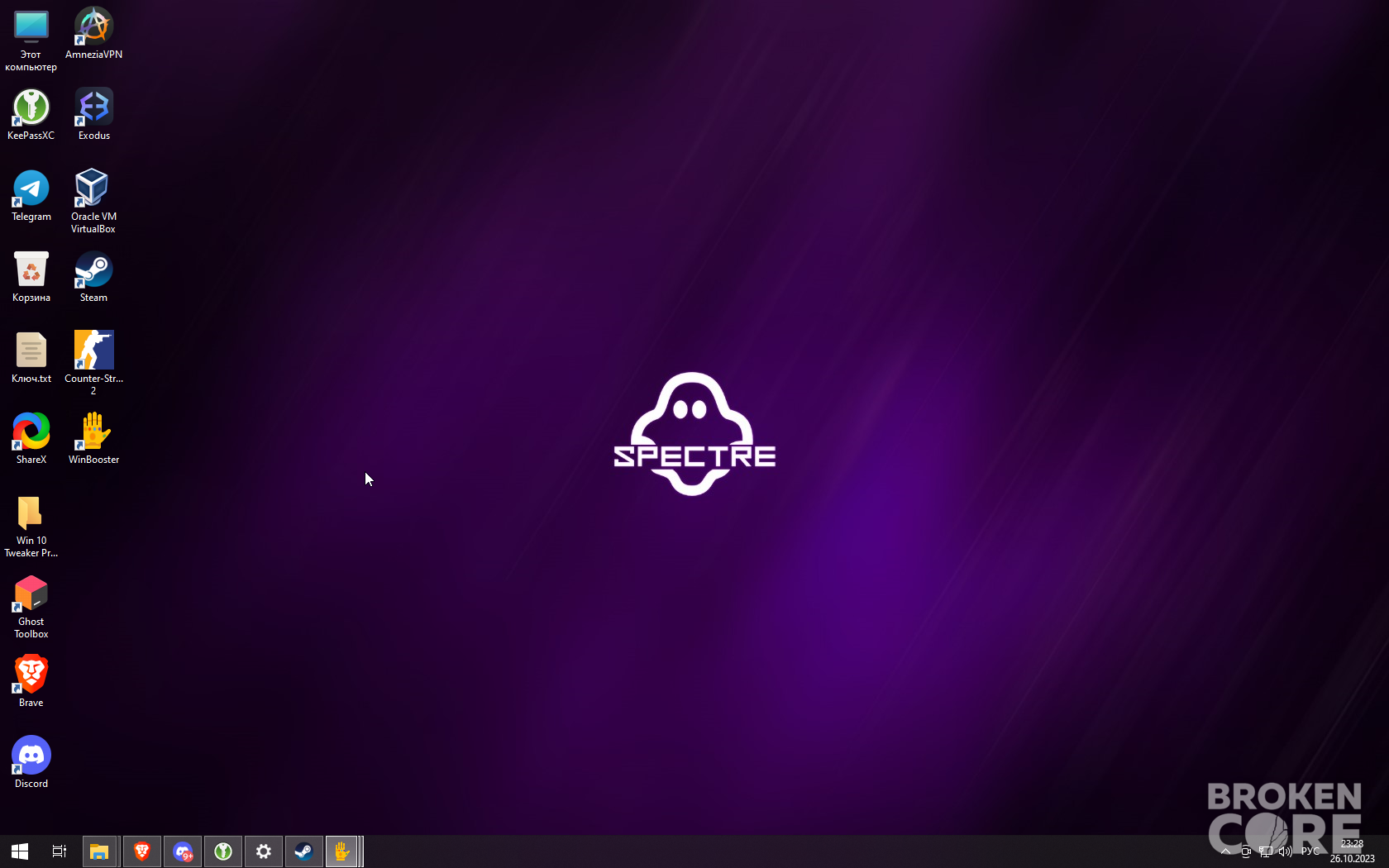This screenshot has height=868, width=1389.
Task: Select the WinBooster desktop shortcut
Action: (x=93, y=439)
